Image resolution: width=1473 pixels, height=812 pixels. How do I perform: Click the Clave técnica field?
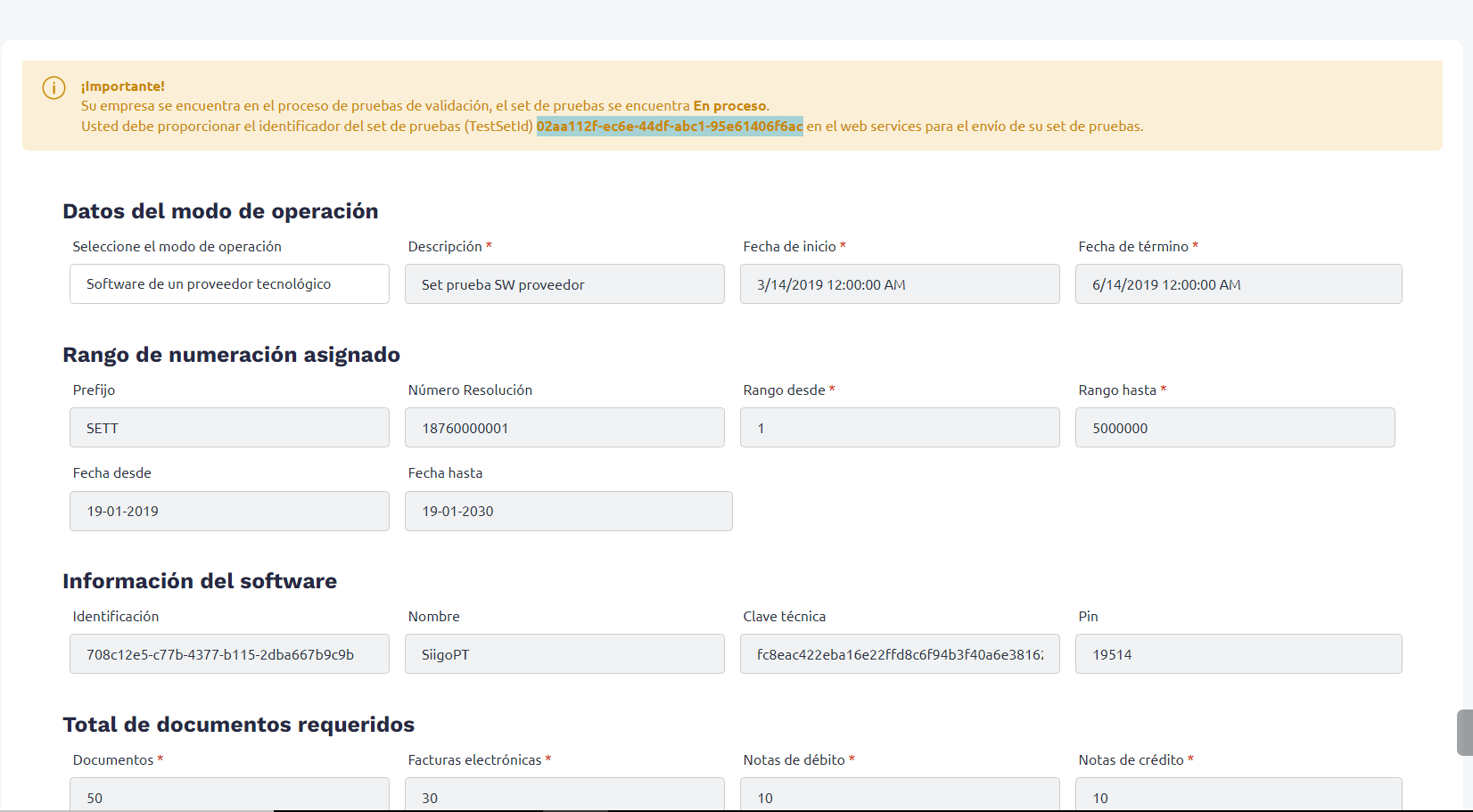(x=900, y=653)
